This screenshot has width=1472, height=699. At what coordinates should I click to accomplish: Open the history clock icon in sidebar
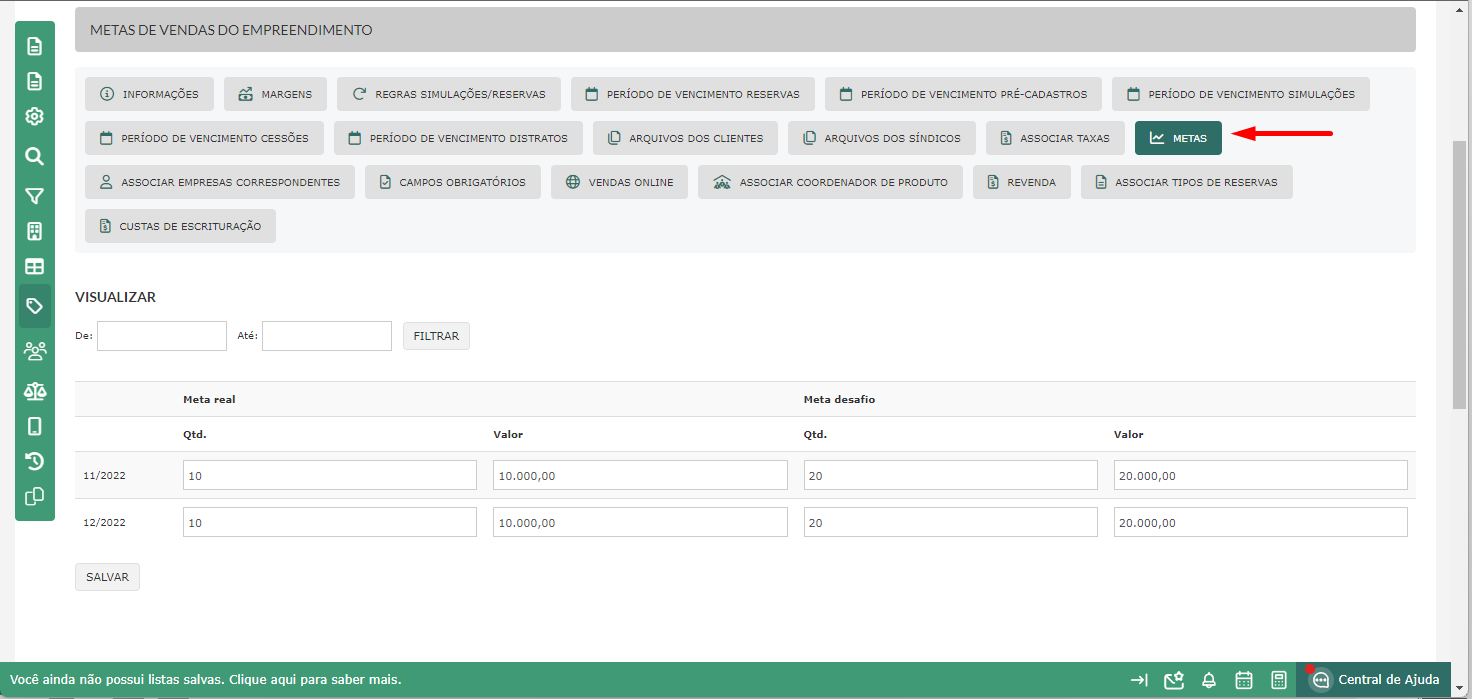tap(35, 461)
